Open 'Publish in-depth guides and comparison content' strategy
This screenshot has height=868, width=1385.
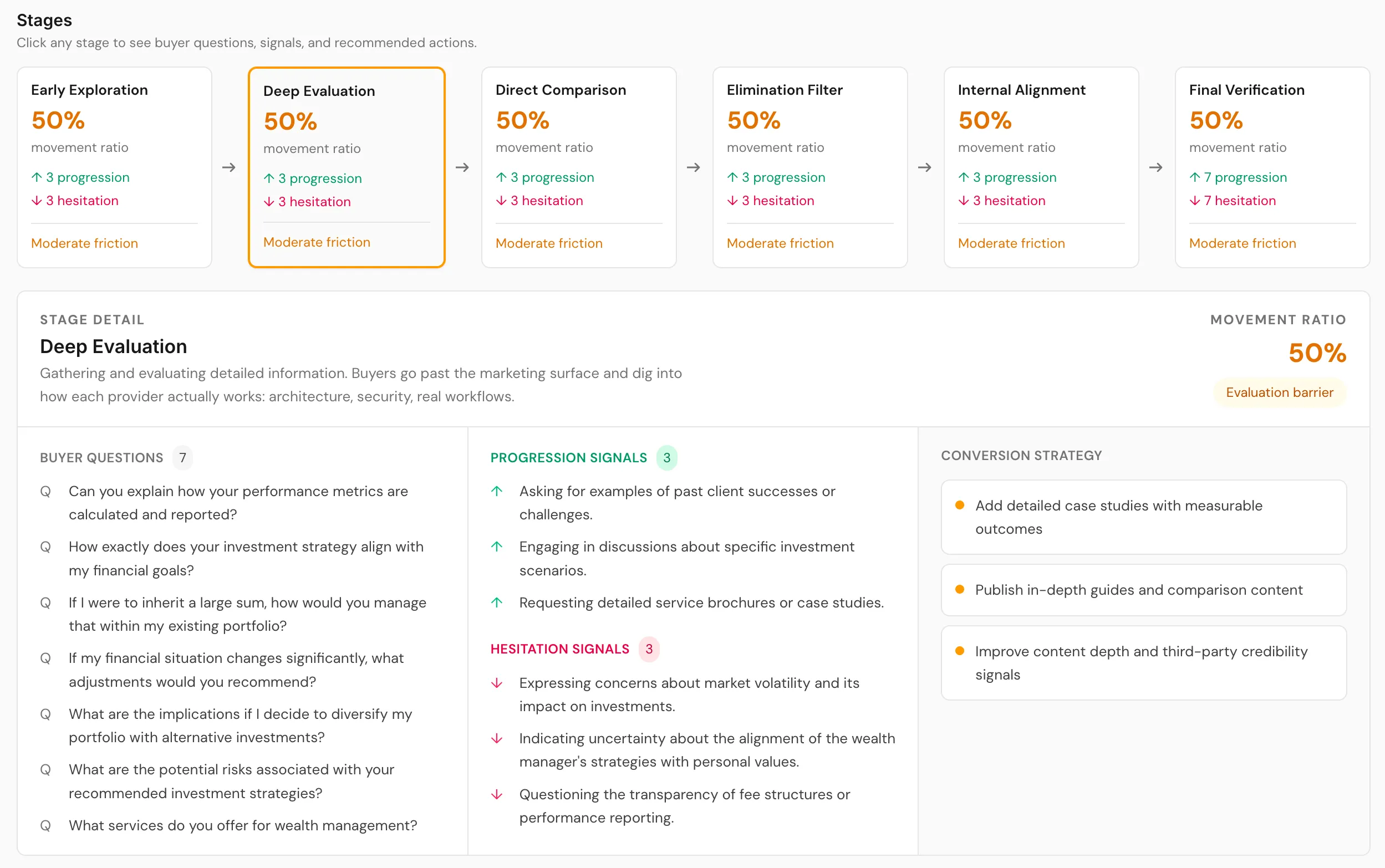pos(1143,590)
